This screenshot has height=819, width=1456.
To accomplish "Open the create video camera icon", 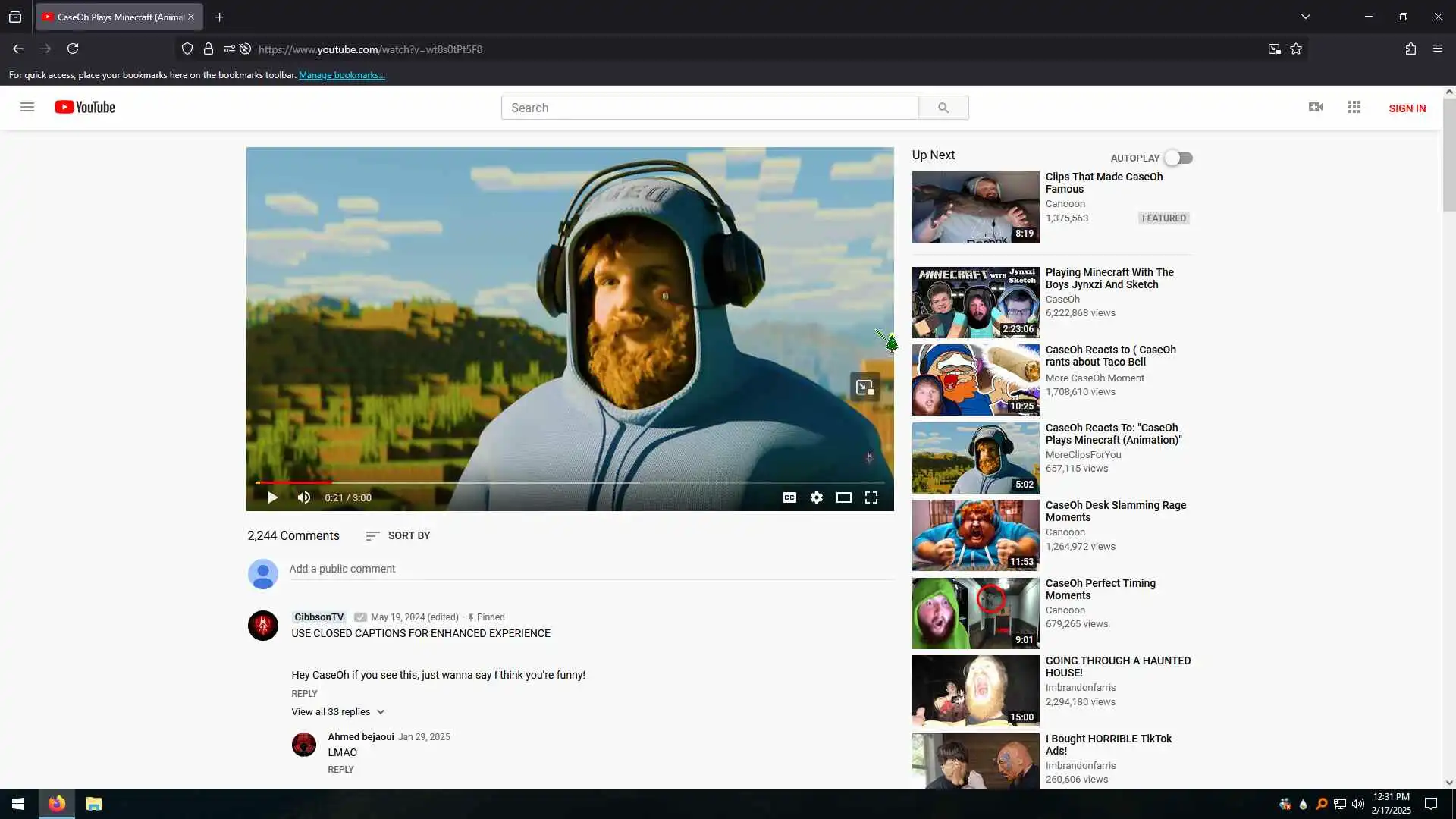I will [x=1316, y=107].
